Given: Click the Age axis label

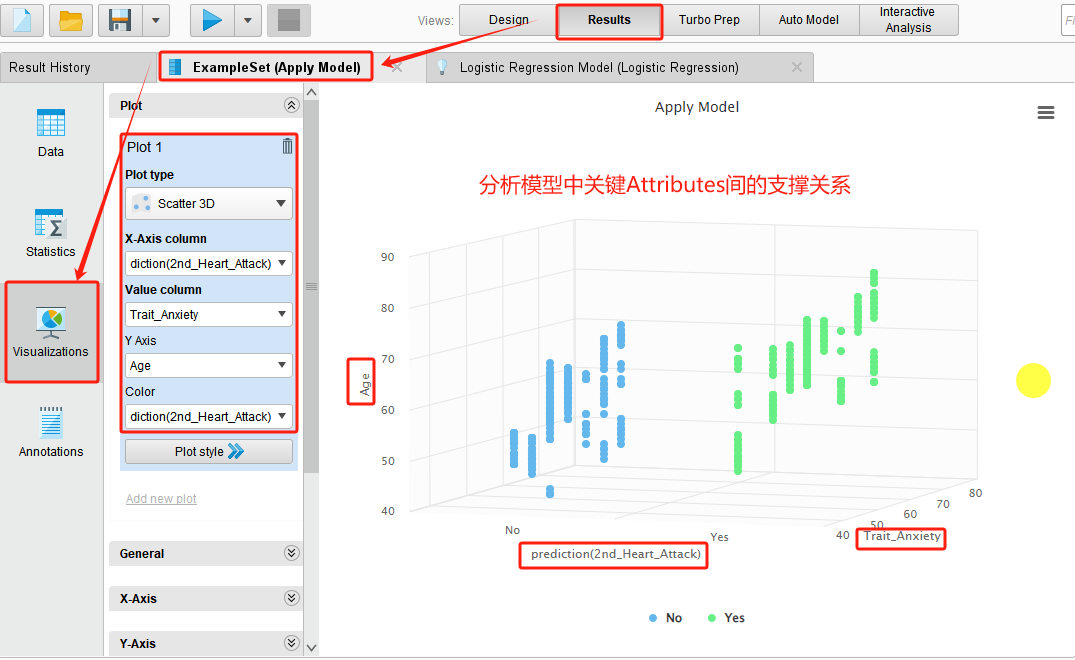Looking at the screenshot, I should (365, 385).
